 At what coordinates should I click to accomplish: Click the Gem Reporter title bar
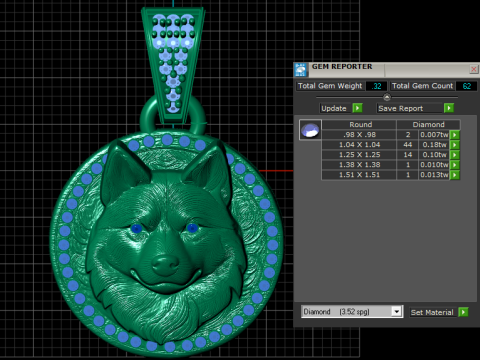[x=387, y=69]
